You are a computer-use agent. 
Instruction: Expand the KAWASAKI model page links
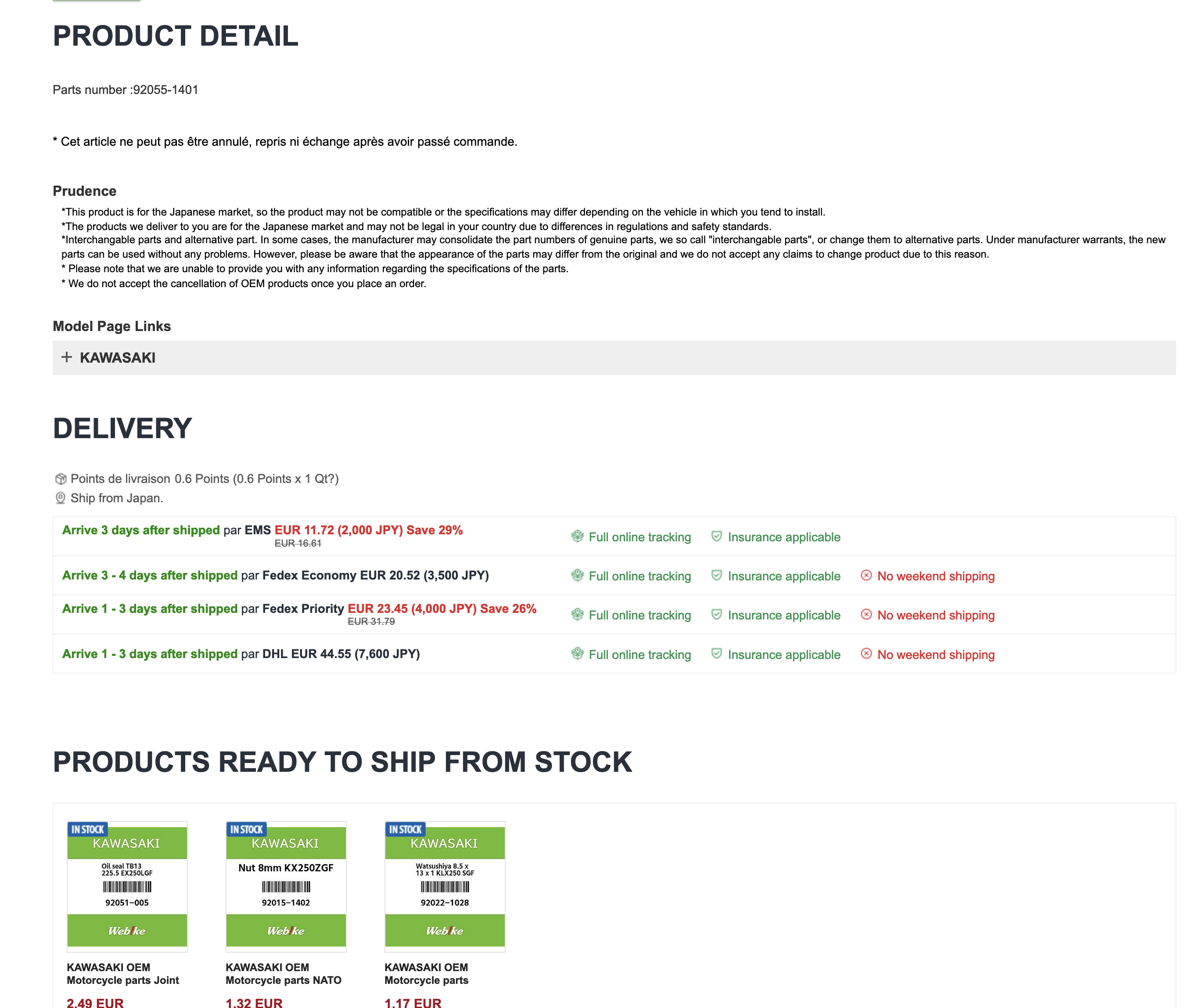point(117,358)
